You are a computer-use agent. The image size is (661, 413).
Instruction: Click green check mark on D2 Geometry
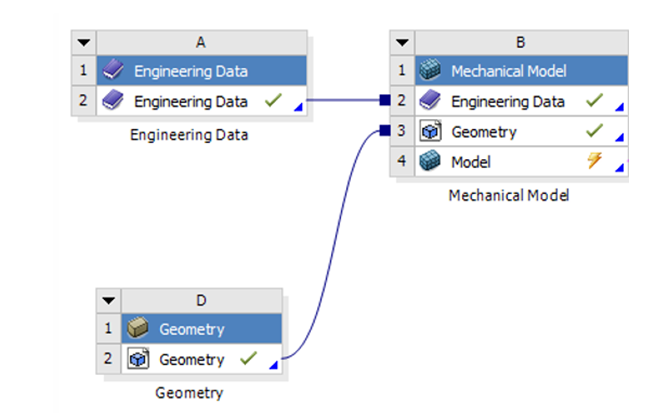tap(248, 359)
